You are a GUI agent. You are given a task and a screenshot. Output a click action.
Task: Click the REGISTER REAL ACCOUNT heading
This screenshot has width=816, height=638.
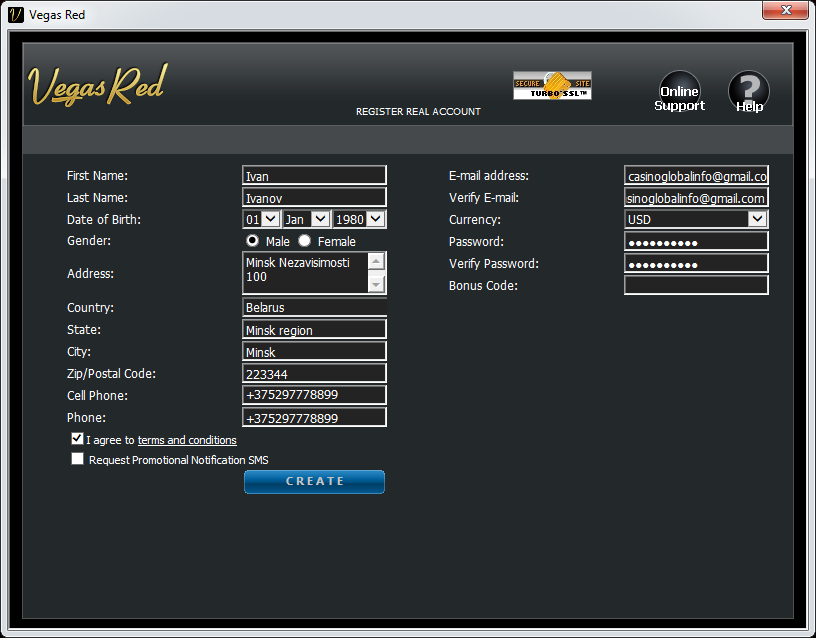coord(418,111)
